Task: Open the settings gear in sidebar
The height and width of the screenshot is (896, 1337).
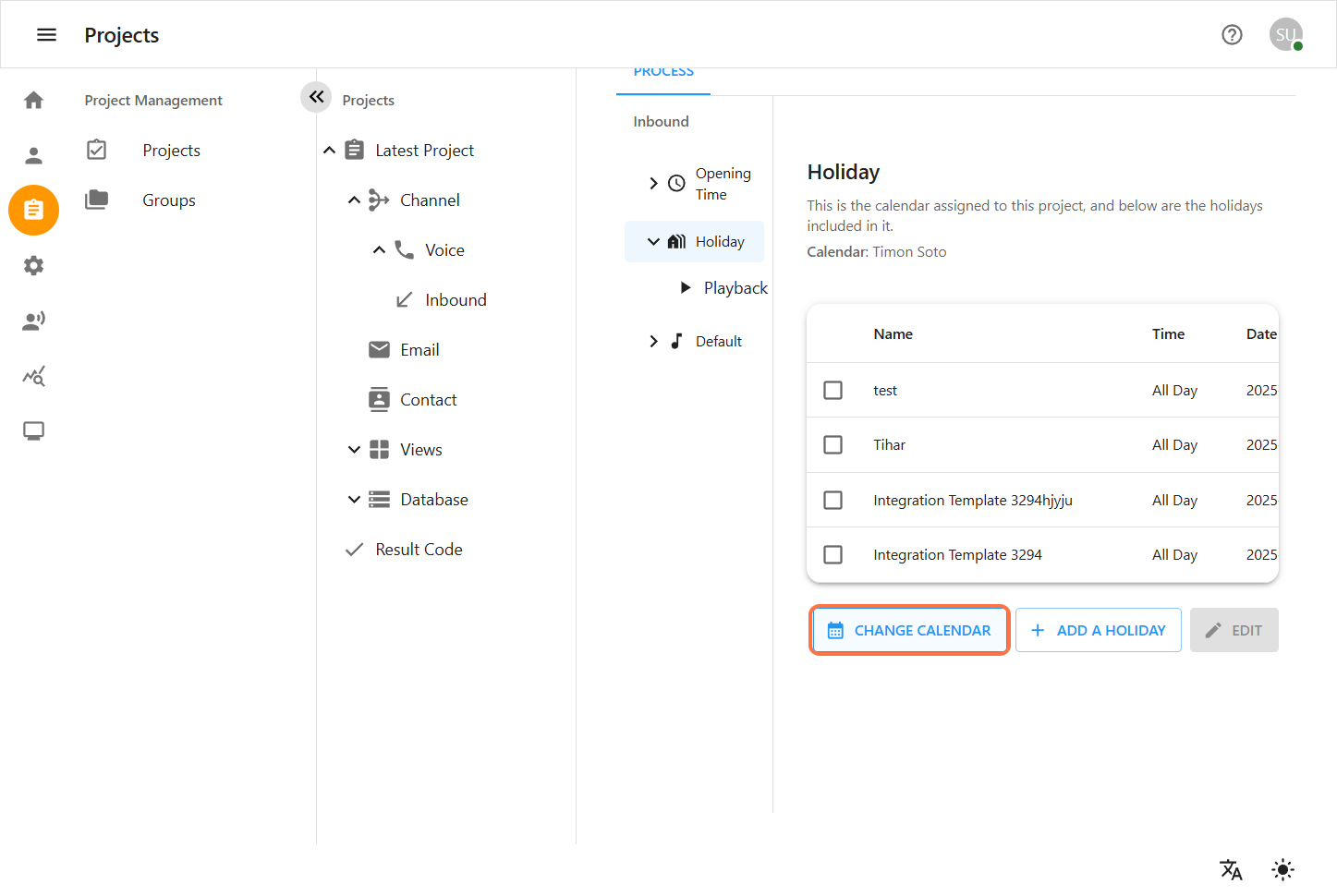Action: coord(34,266)
